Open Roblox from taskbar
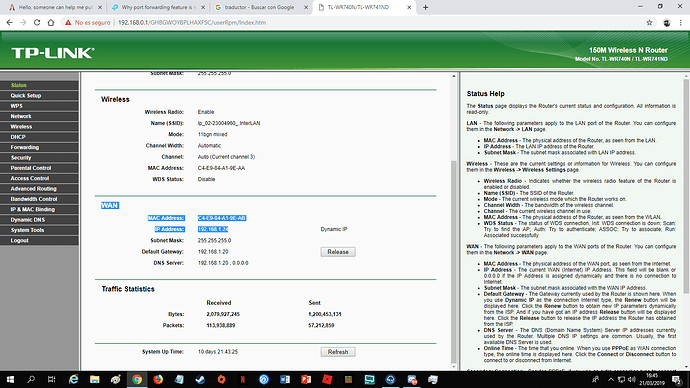 (x=327, y=379)
